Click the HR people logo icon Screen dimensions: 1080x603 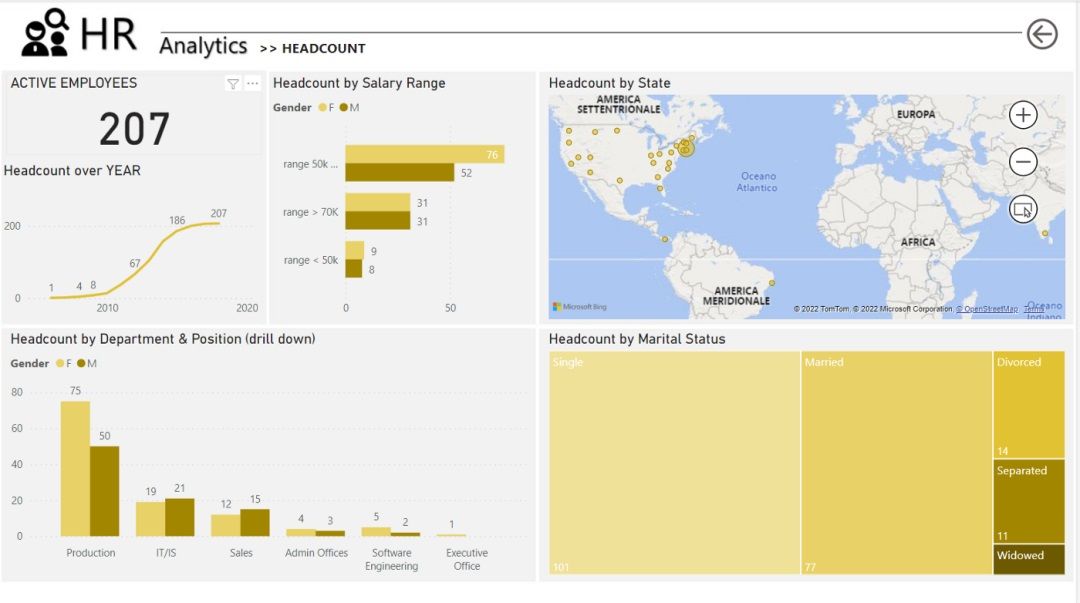(45, 32)
